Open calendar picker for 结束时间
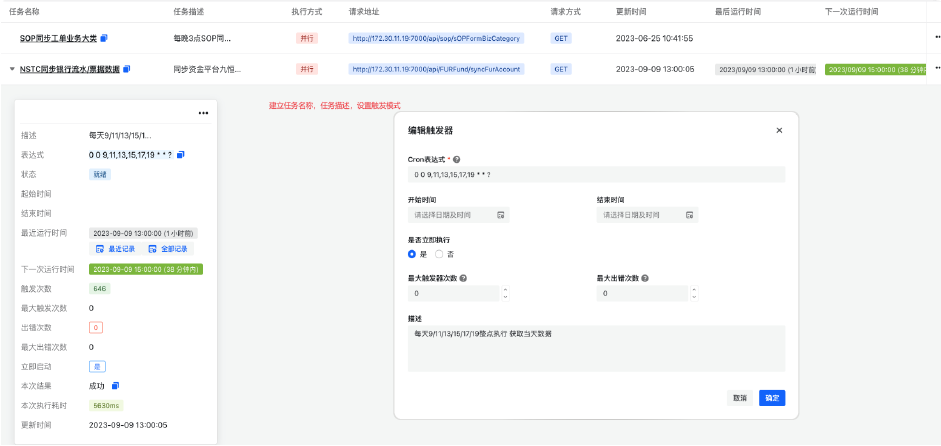 coord(689,215)
